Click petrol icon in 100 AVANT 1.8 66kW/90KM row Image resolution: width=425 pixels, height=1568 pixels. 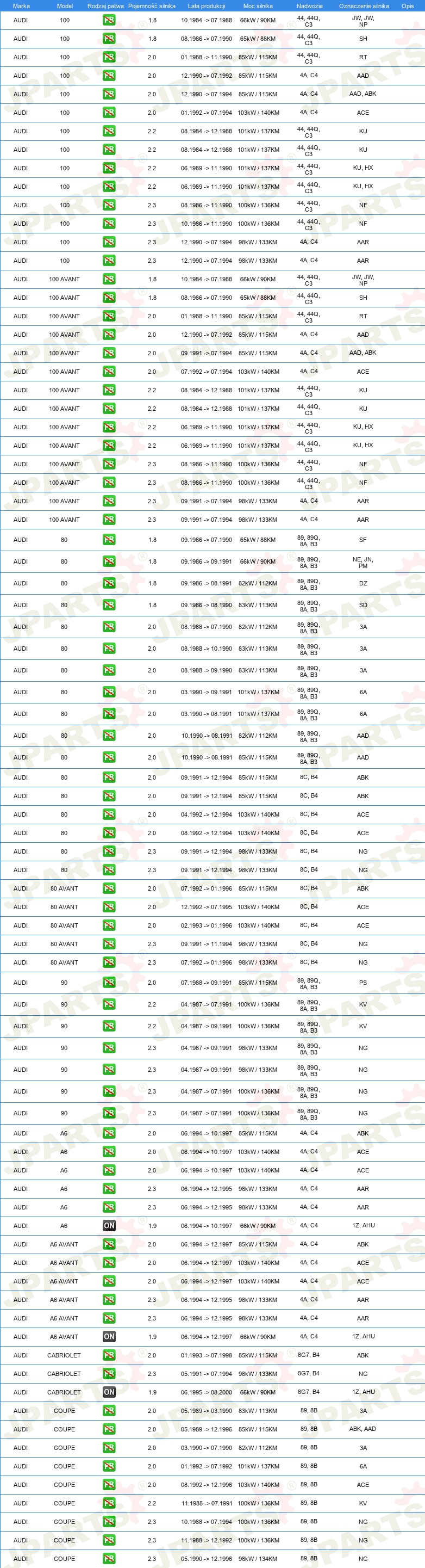point(109,280)
